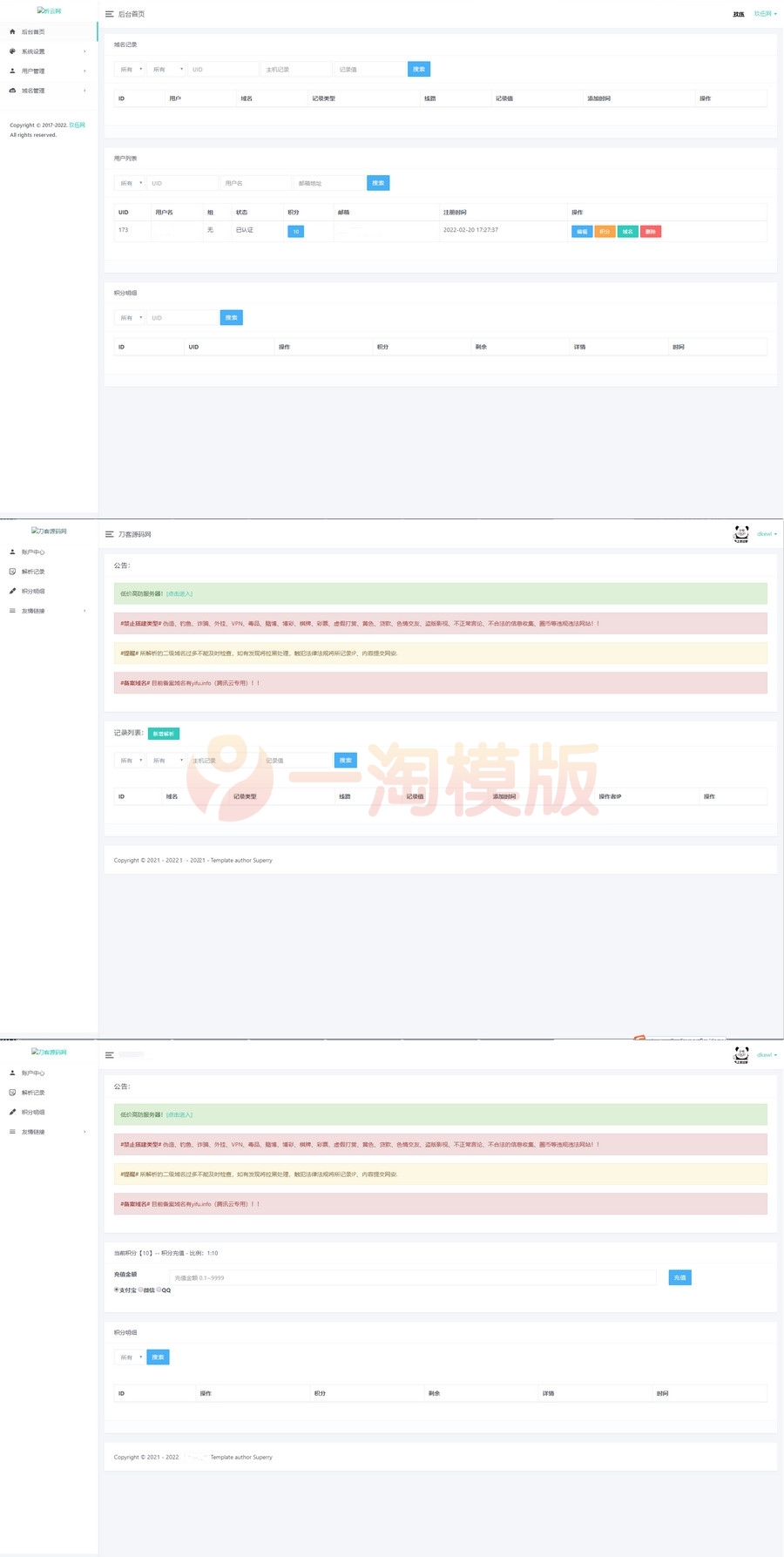This screenshot has height=1557, width=784.
Task: Open the 玖伍网 account dropdown at top right
Action: click(765, 14)
